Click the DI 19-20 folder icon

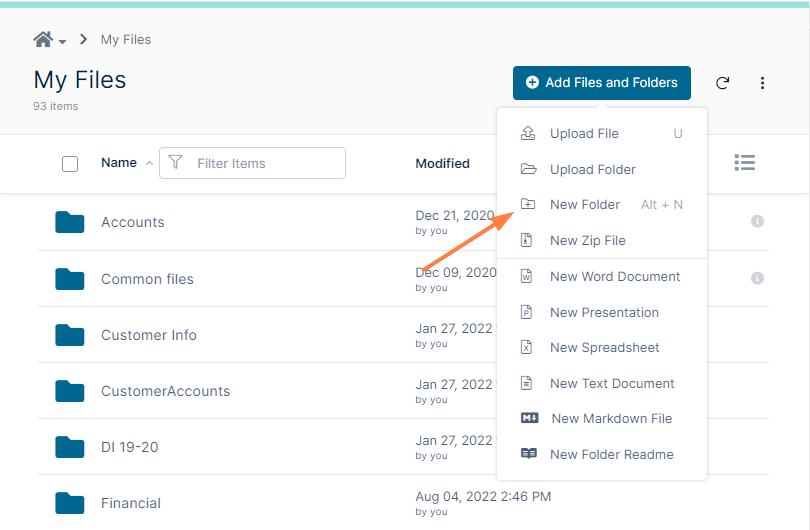click(69, 447)
